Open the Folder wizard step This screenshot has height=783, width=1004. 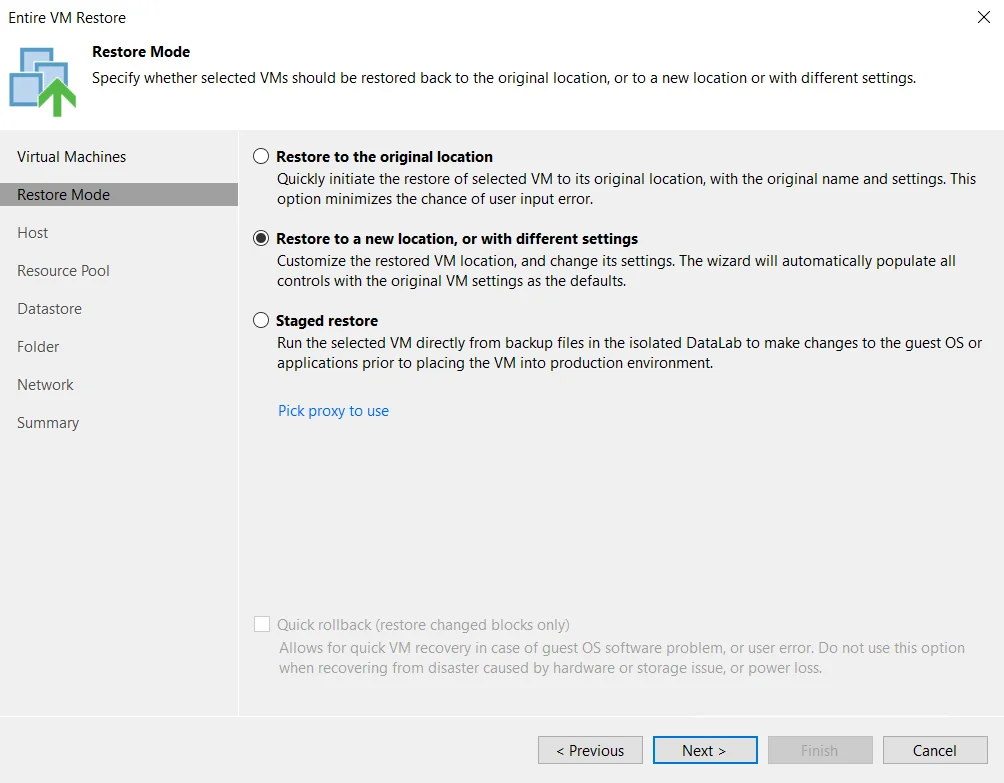coord(38,346)
